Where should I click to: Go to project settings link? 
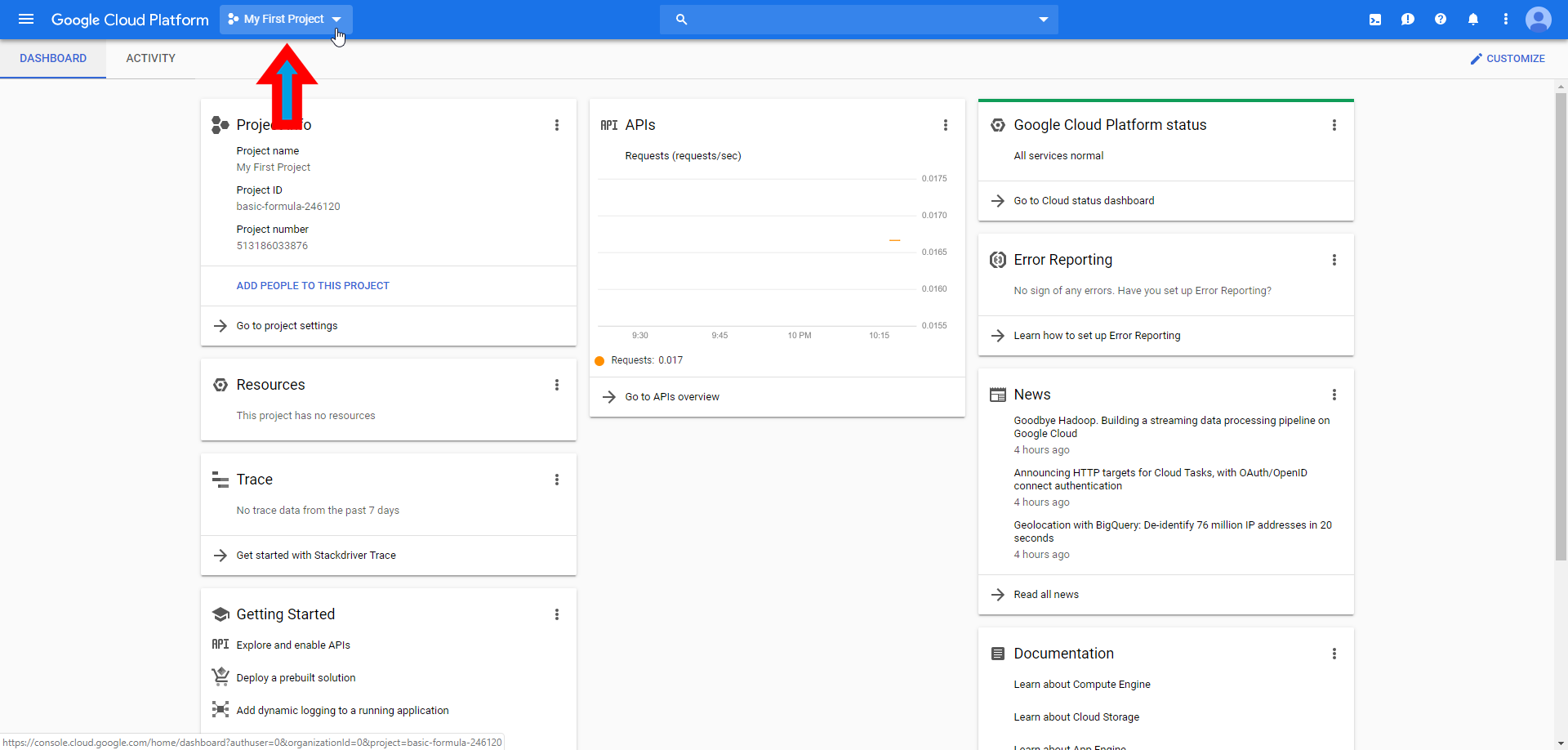287,326
